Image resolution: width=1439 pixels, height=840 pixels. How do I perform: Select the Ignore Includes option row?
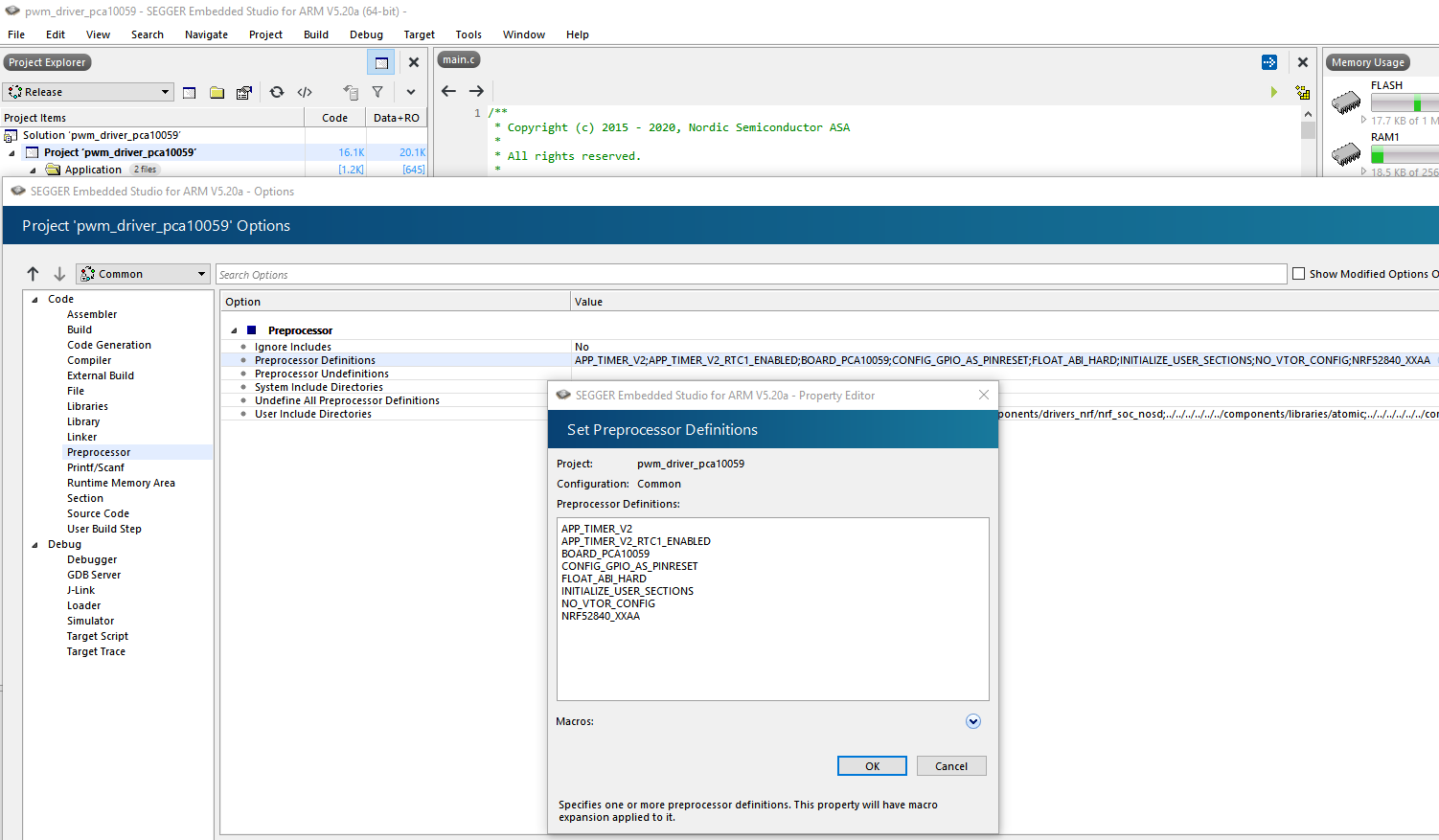pyautogui.click(x=293, y=347)
